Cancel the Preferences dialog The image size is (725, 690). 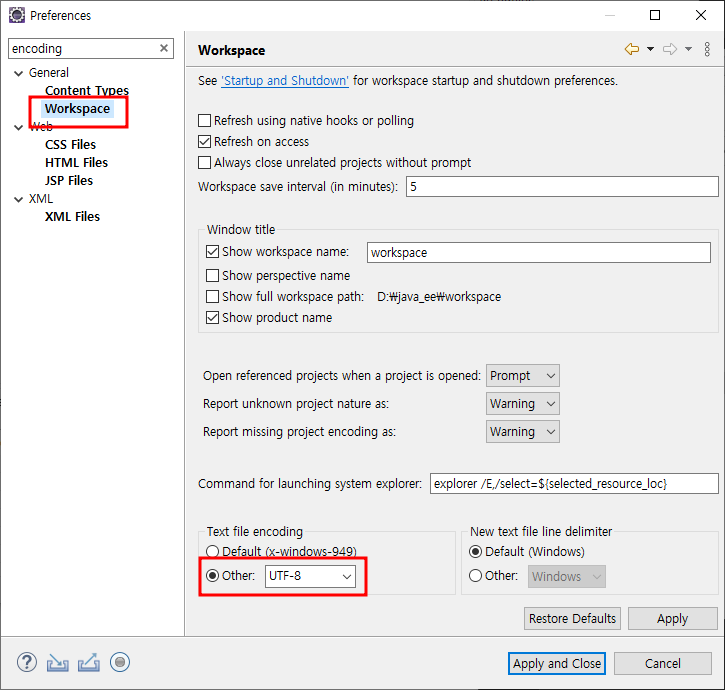(663, 663)
